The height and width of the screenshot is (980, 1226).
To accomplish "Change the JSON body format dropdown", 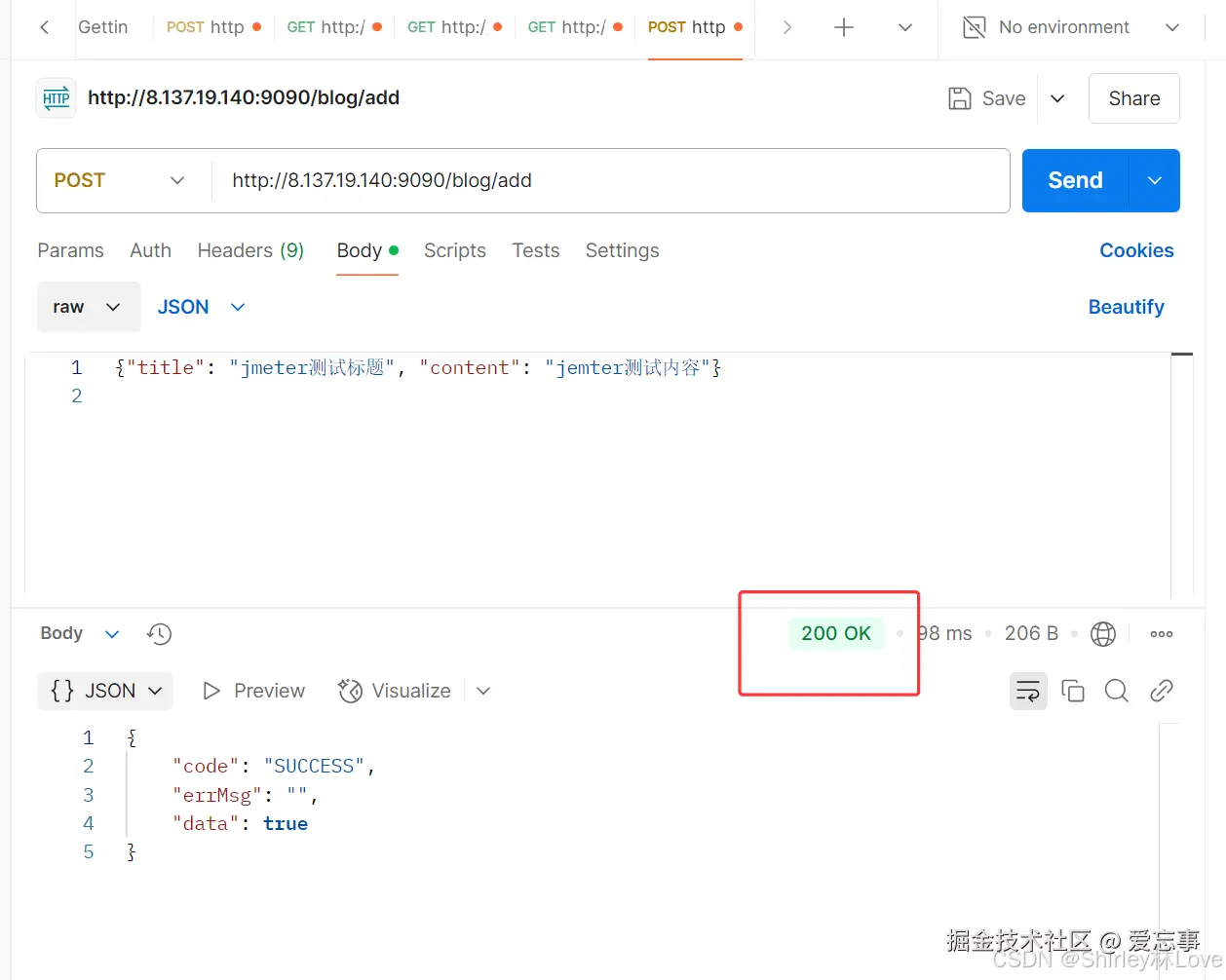I will click(201, 307).
